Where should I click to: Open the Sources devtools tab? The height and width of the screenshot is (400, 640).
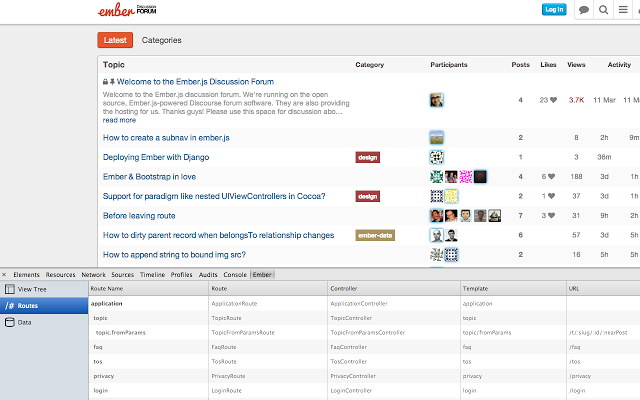click(122, 275)
